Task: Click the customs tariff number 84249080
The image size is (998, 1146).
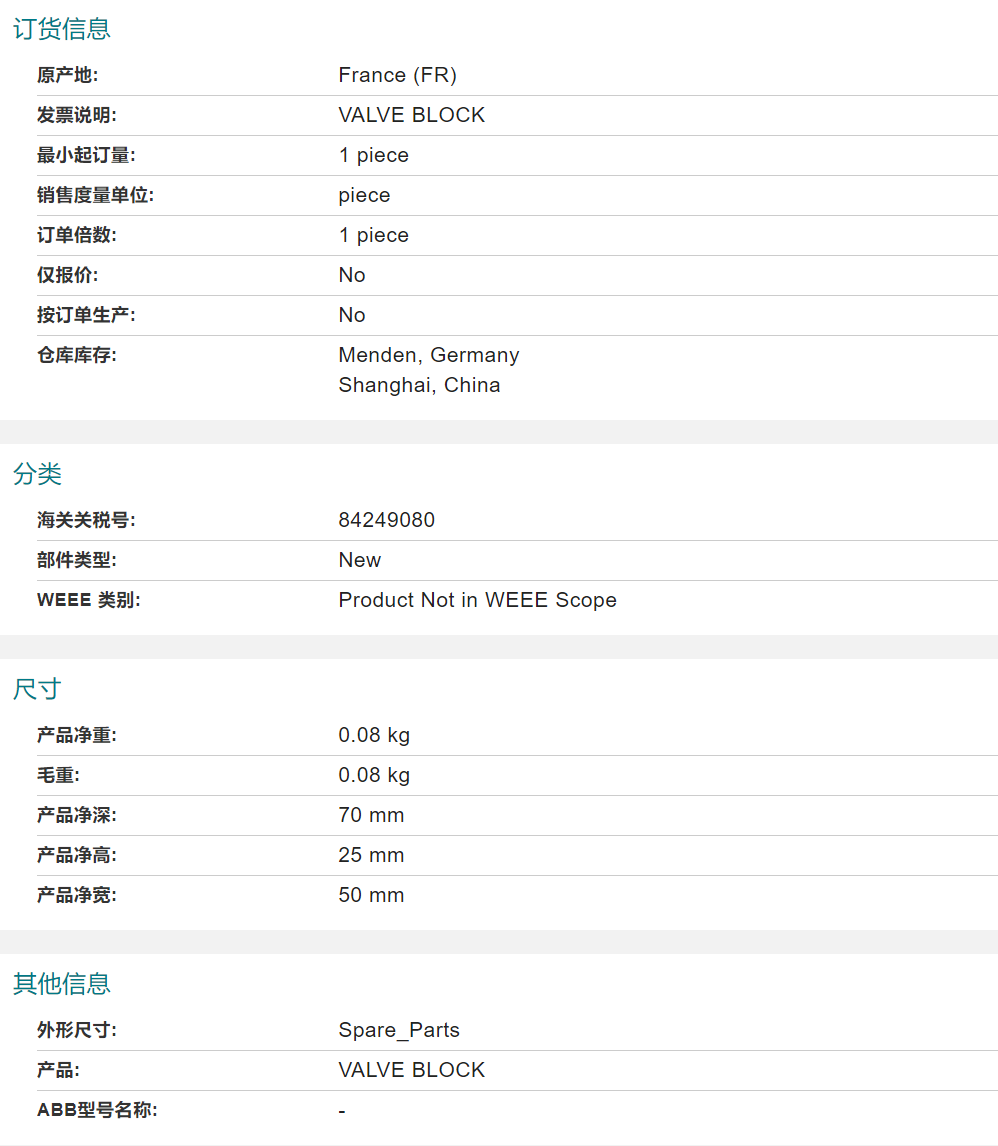Action: 386,520
